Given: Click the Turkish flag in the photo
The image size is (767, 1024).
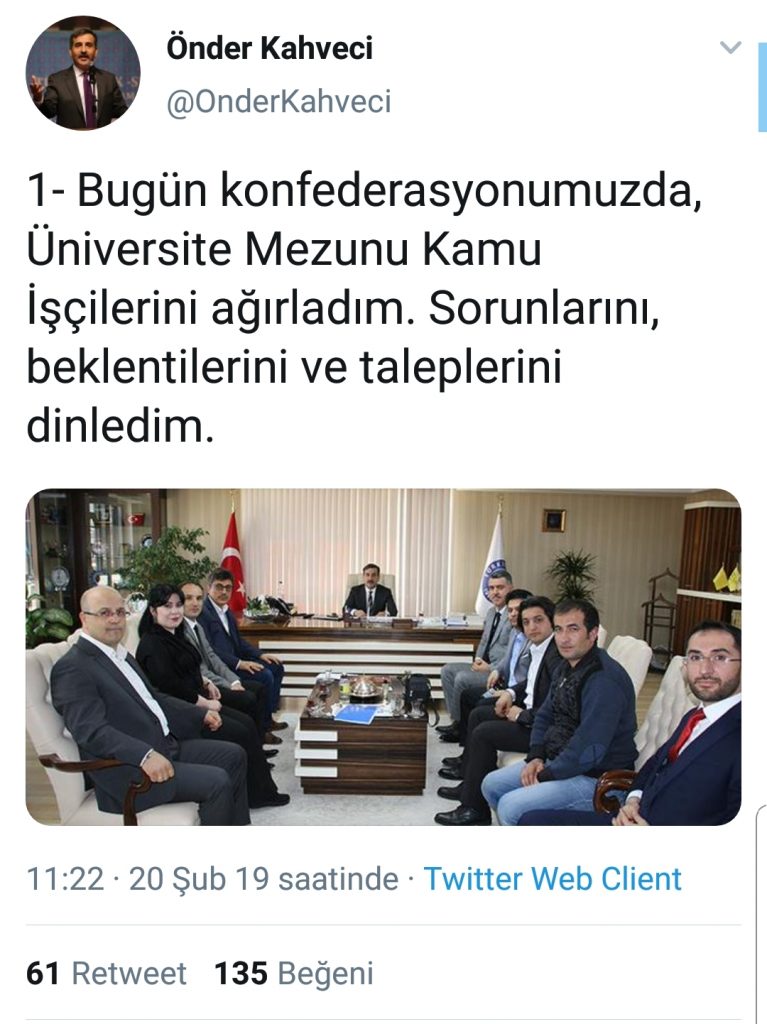Looking at the screenshot, I should coord(233,557).
